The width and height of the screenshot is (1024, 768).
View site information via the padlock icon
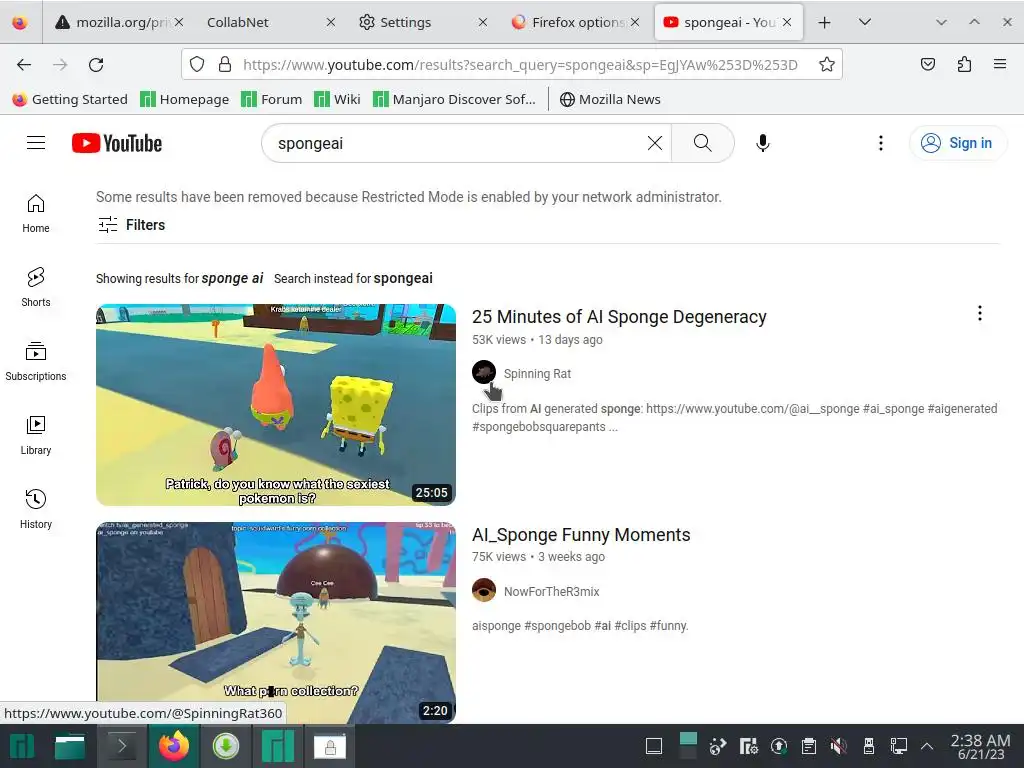point(225,64)
